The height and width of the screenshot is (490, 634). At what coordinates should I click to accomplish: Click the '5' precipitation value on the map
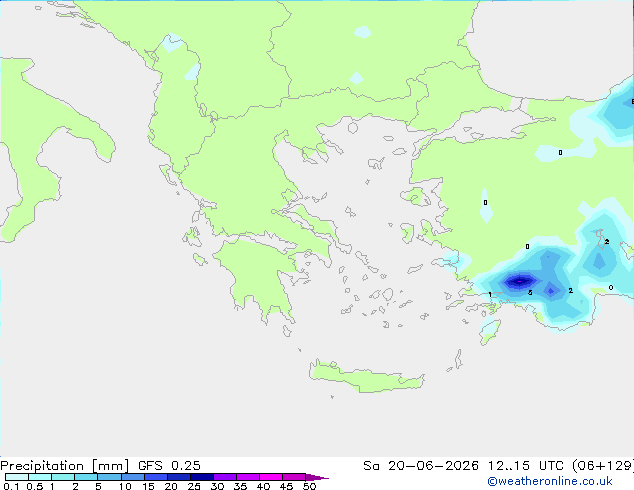530,292
